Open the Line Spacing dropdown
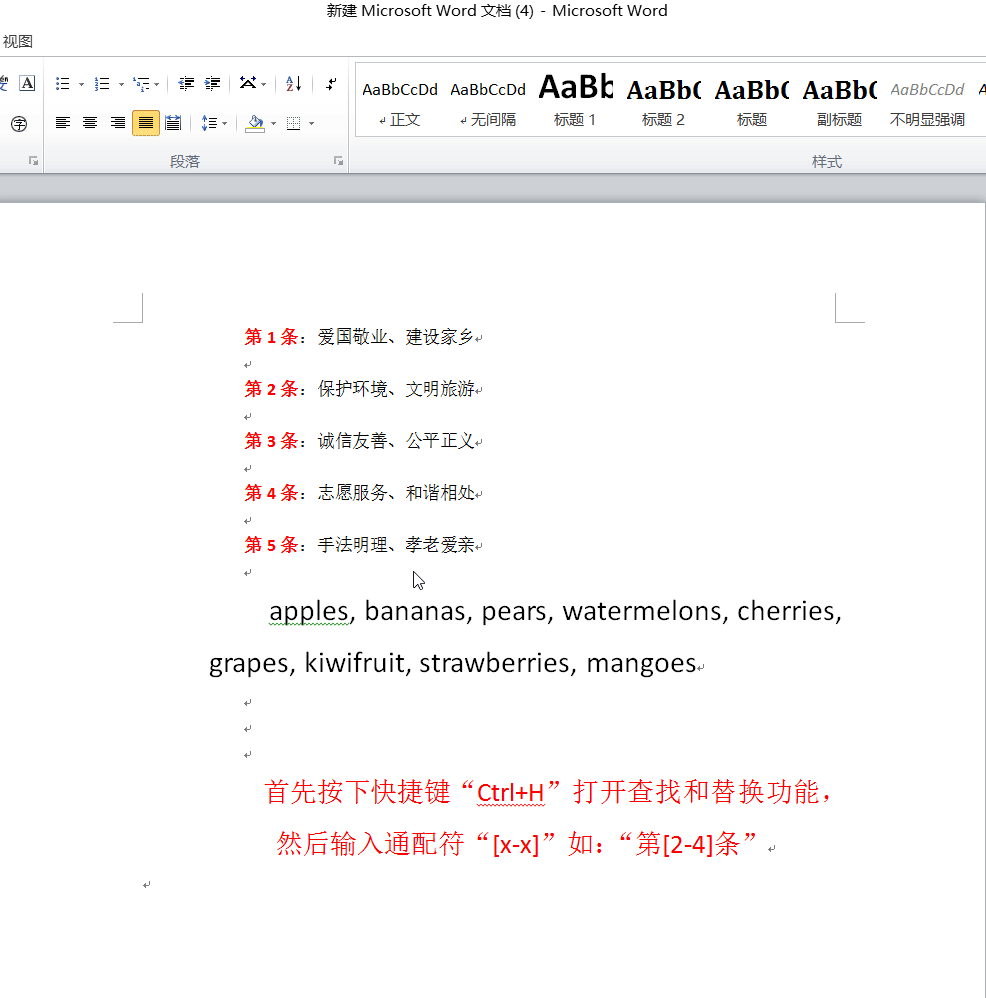The width and height of the screenshot is (986, 998). 224,123
